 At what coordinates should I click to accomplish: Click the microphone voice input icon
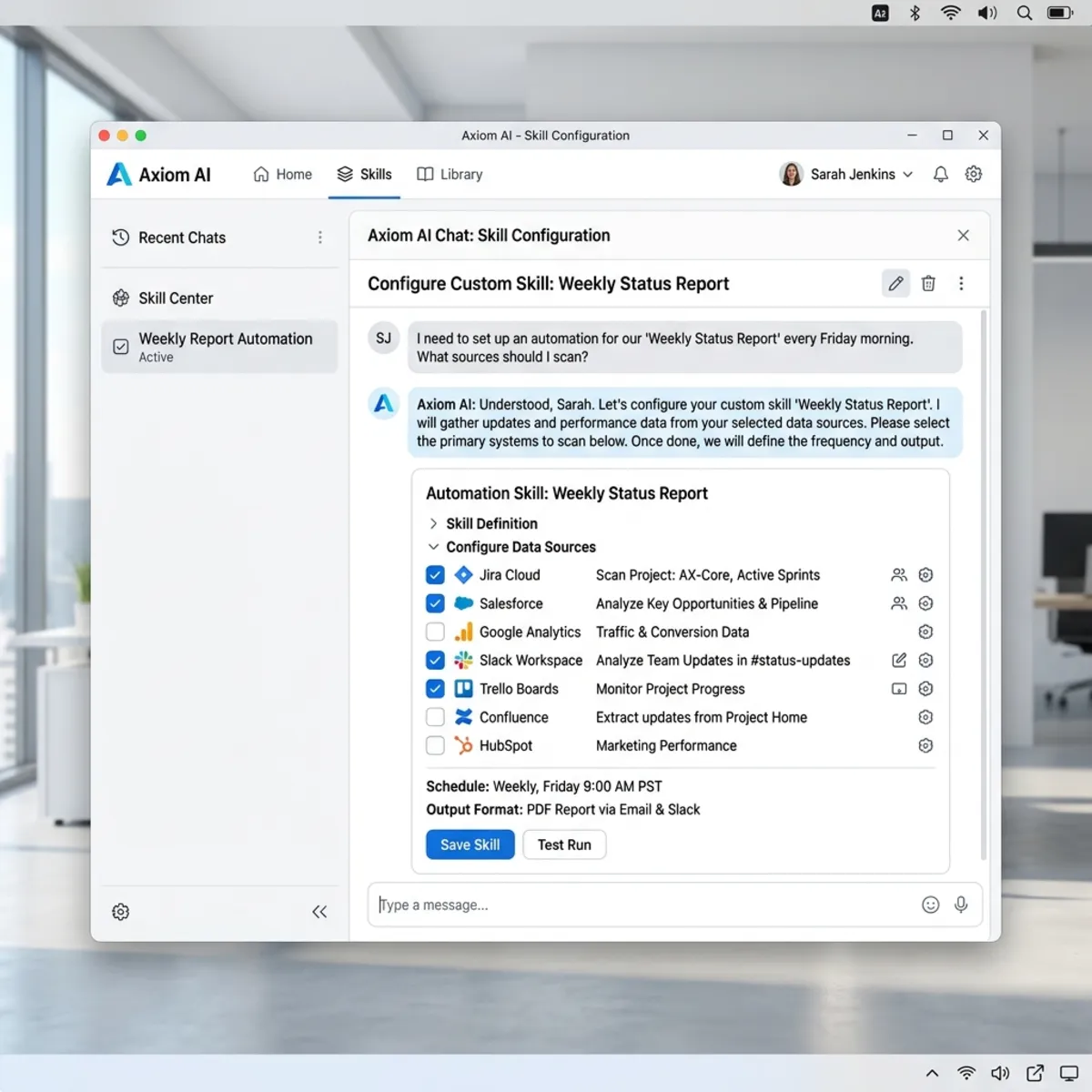961,905
